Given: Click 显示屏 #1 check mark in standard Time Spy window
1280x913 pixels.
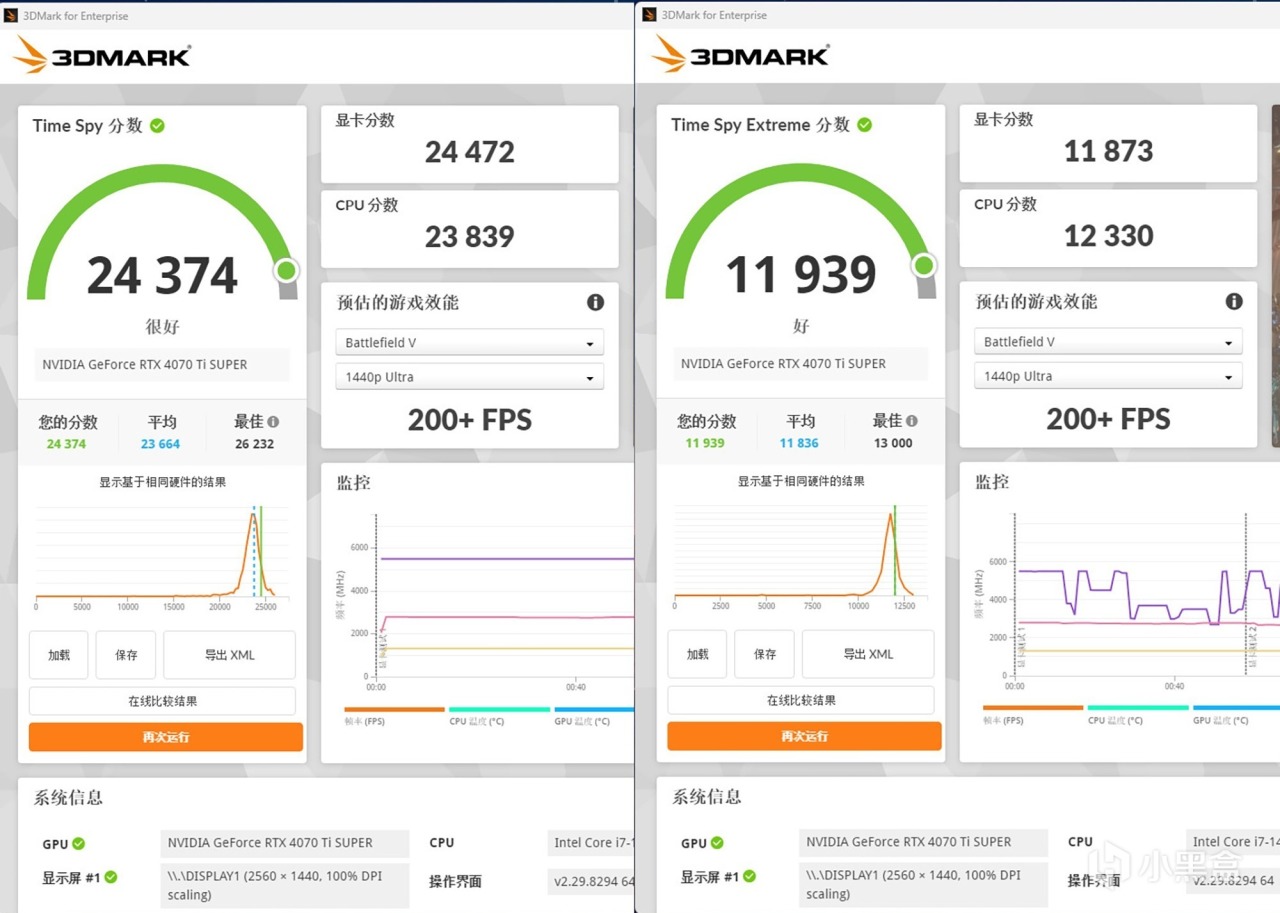Looking at the screenshot, I should point(111,877).
